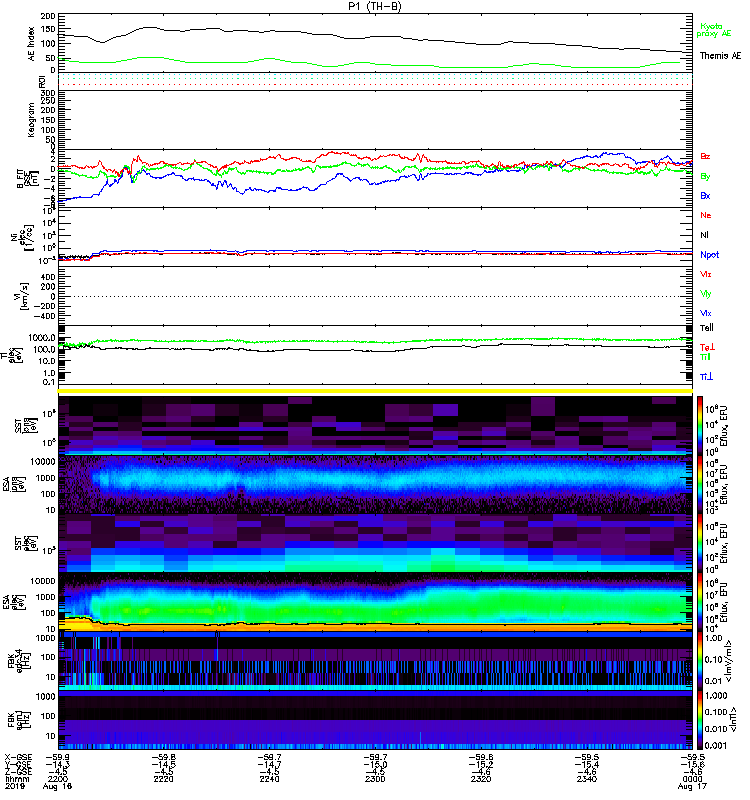Viewport: 750px width, 800px height.
Task: Select the black Ni legend label
Action: point(704,235)
